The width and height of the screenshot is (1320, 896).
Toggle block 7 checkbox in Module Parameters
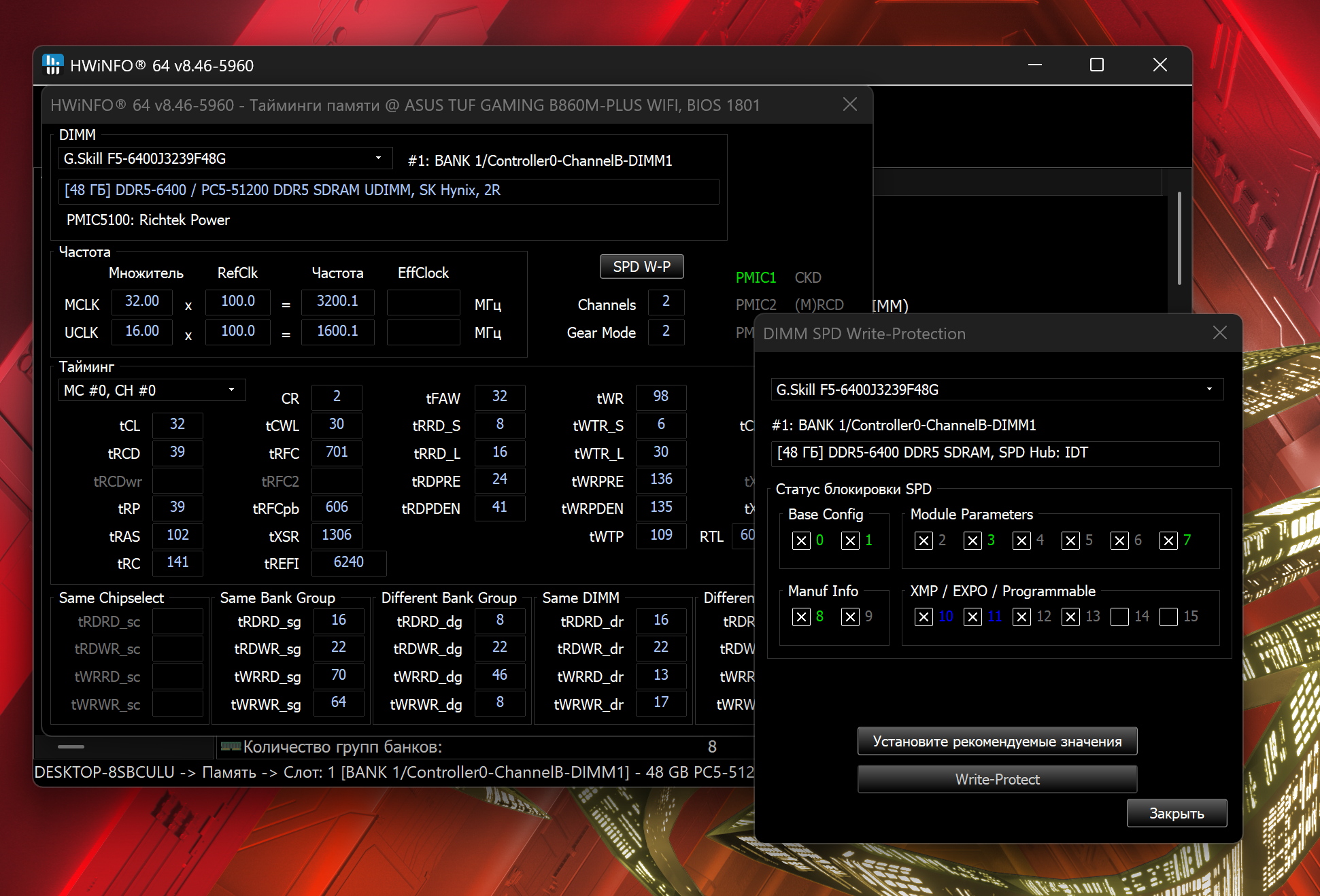pos(1168,540)
